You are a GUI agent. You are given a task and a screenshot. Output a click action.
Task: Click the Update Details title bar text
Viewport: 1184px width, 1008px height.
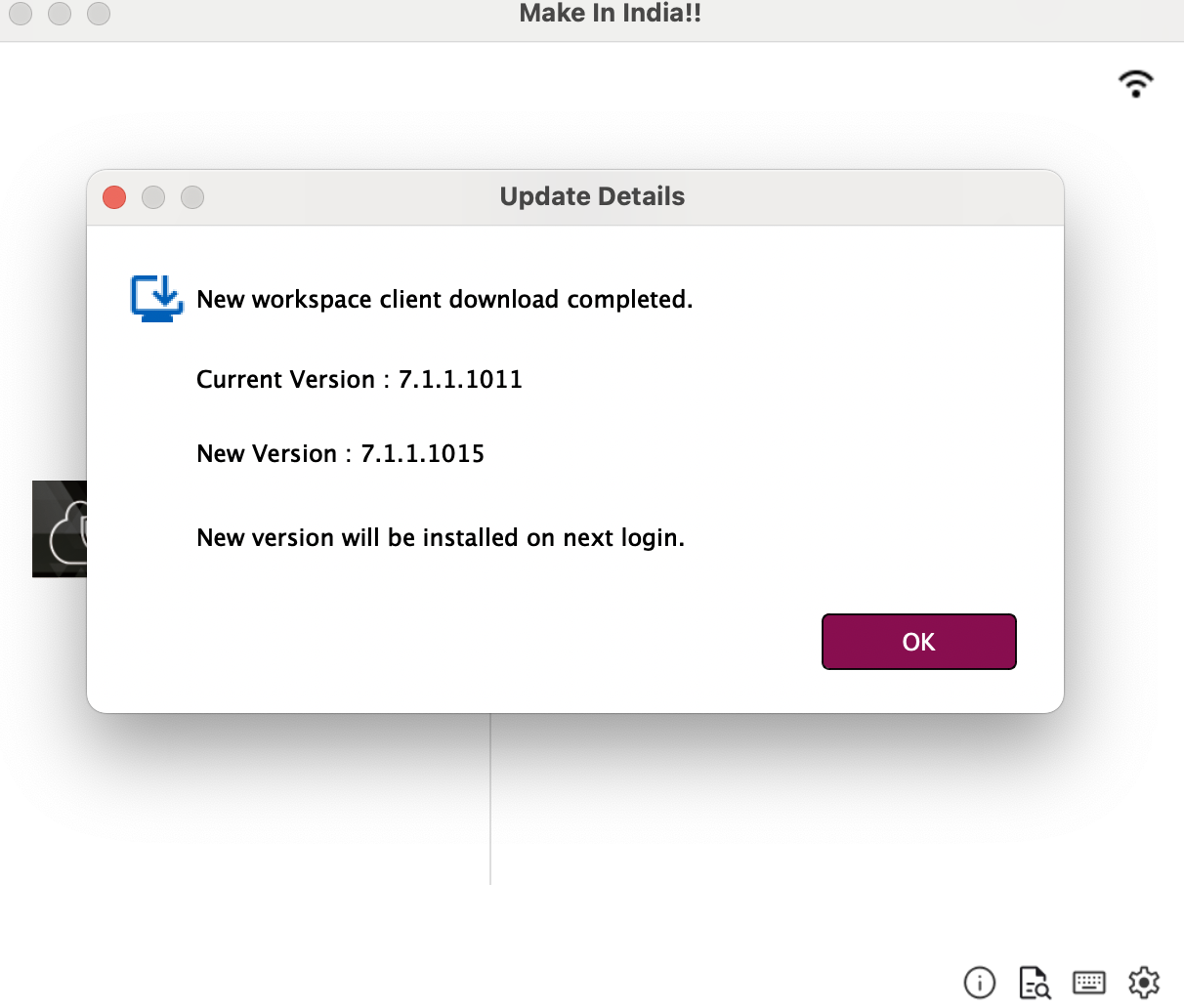click(x=592, y=196)
